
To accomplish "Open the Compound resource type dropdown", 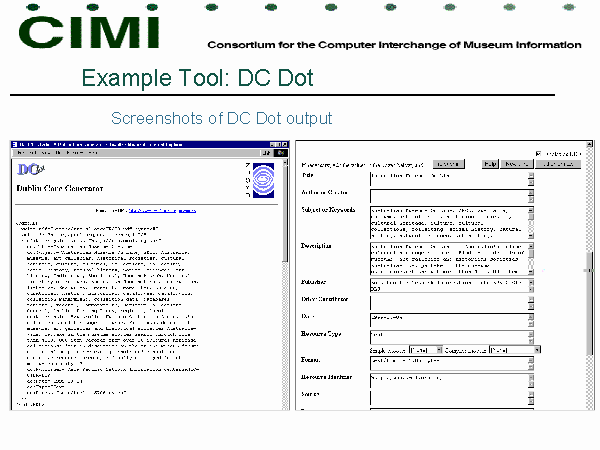I will click(515, 350).
